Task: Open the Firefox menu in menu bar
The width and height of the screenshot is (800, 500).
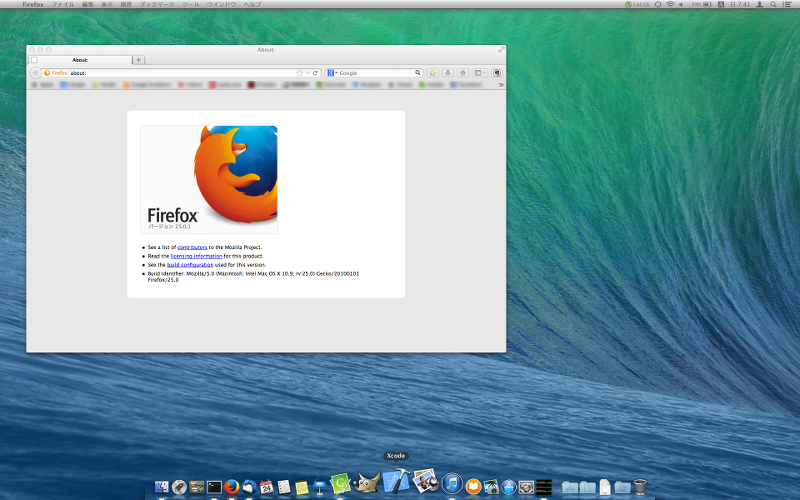Action: (x=32, y=5)
